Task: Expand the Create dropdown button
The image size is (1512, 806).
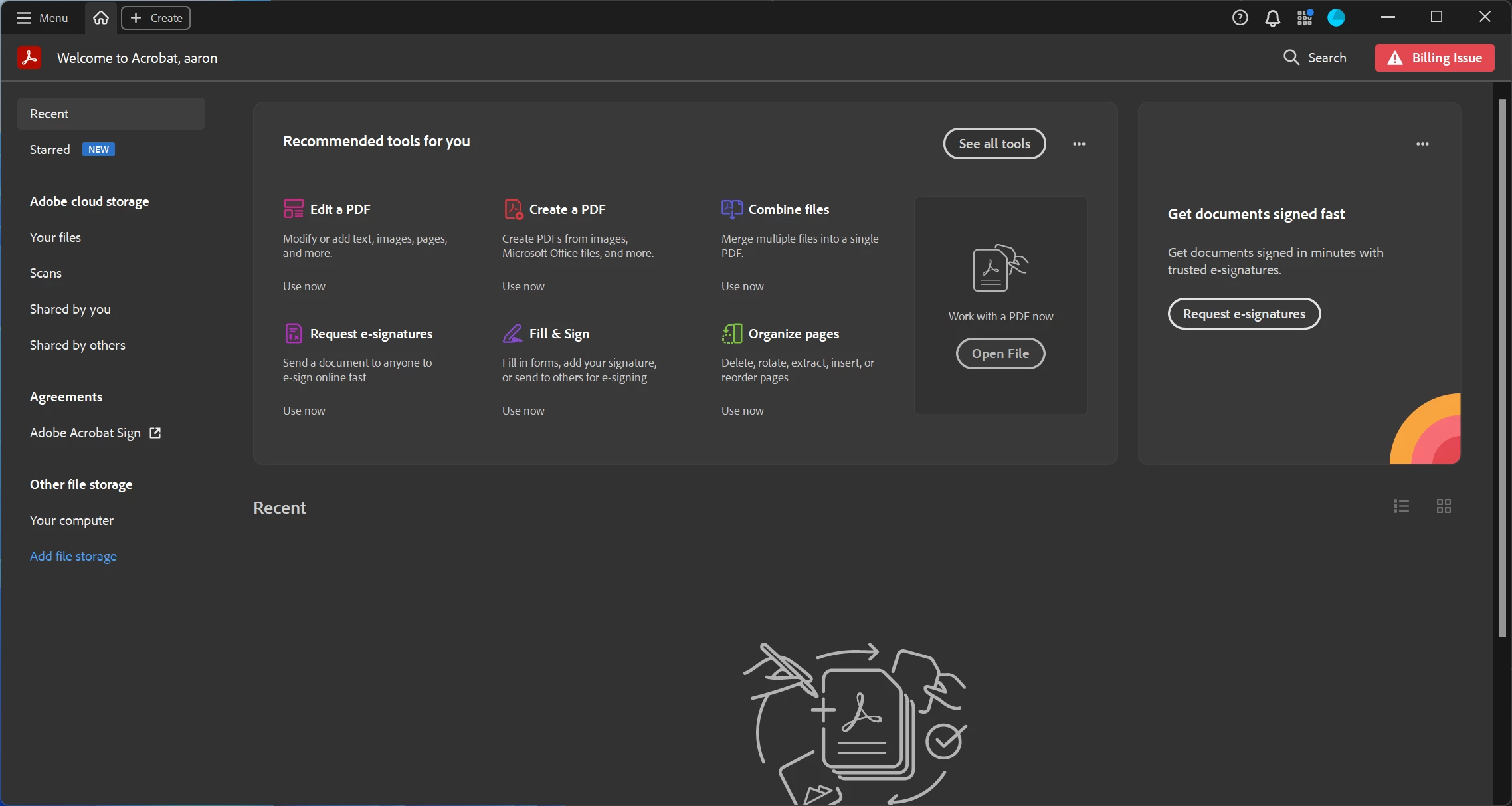Action: 155,18
